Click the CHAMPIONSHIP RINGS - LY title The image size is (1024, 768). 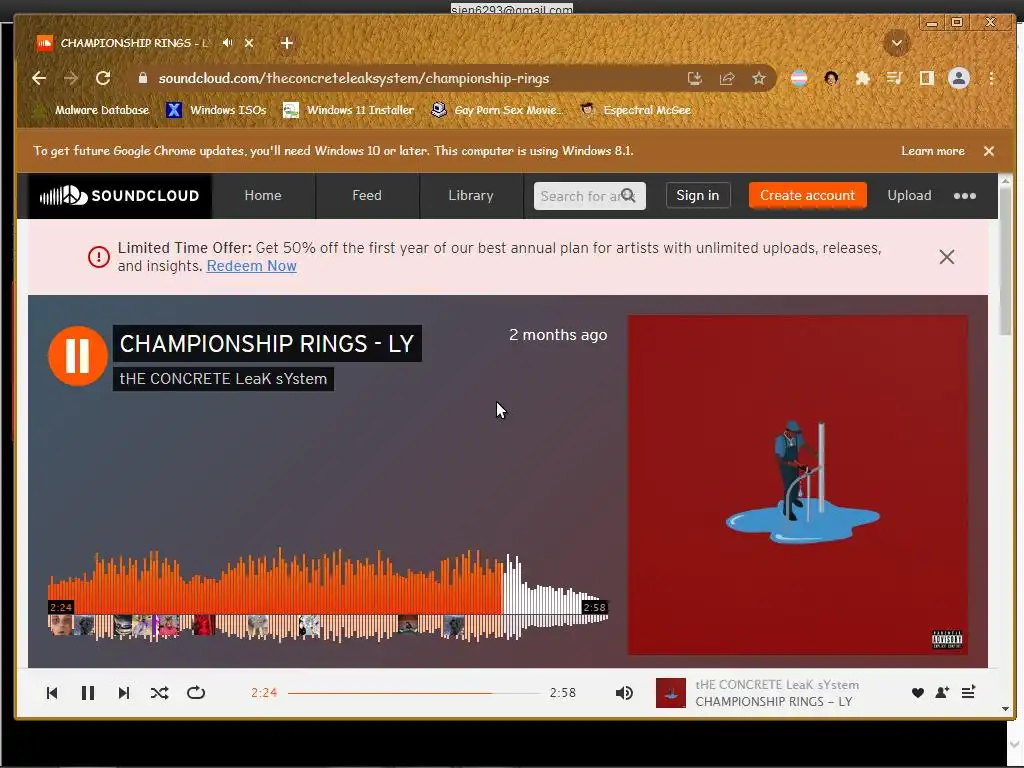coord(267,344)
